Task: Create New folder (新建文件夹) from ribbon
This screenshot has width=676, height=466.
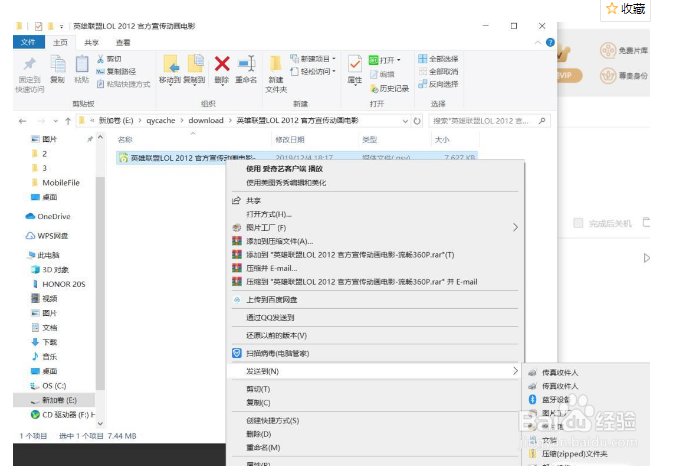Action: 276,74
